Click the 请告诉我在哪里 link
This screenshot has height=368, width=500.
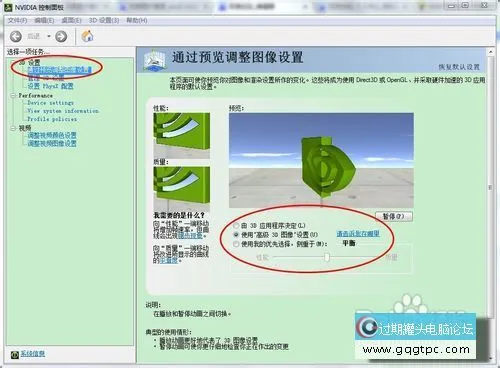(358, 234)
